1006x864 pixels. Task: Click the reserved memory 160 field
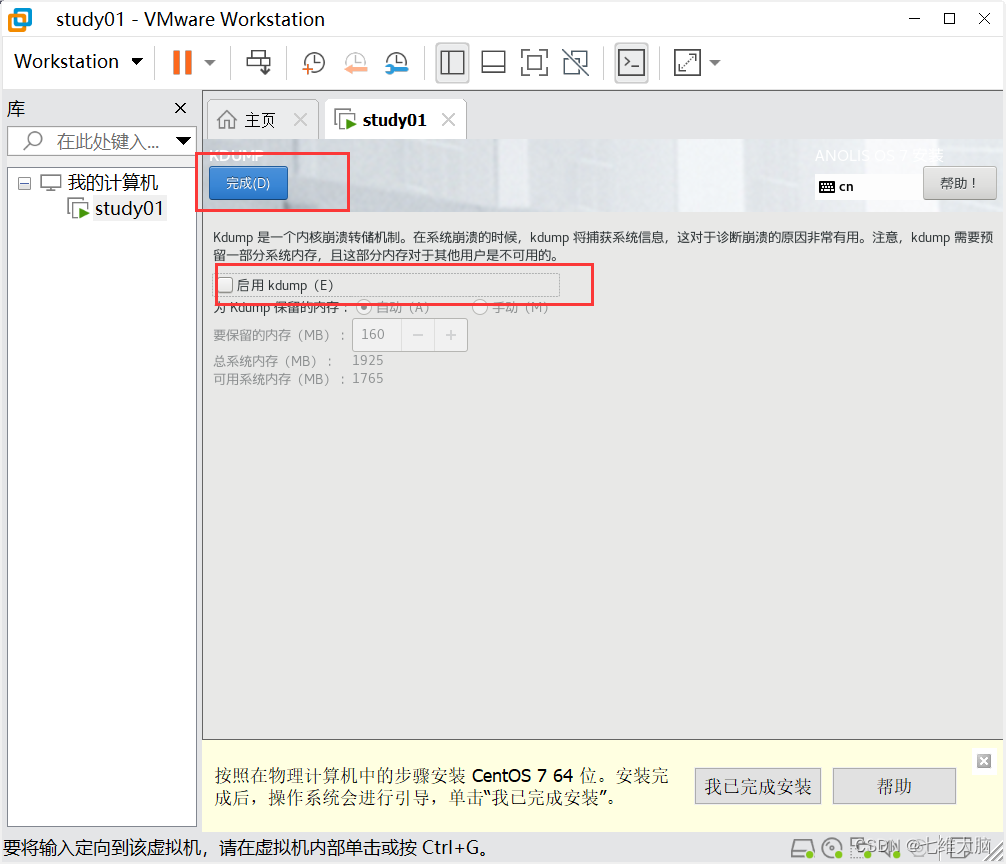(377, 335)
